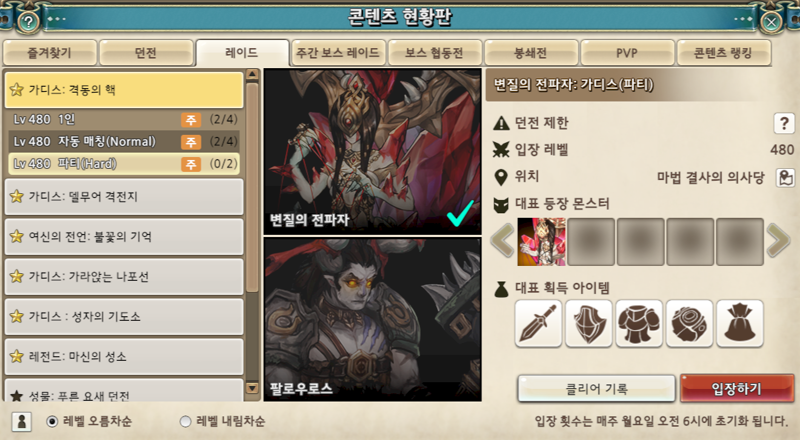Select the shield reward icon
The image size is (800, 440).
click(589, 324)
